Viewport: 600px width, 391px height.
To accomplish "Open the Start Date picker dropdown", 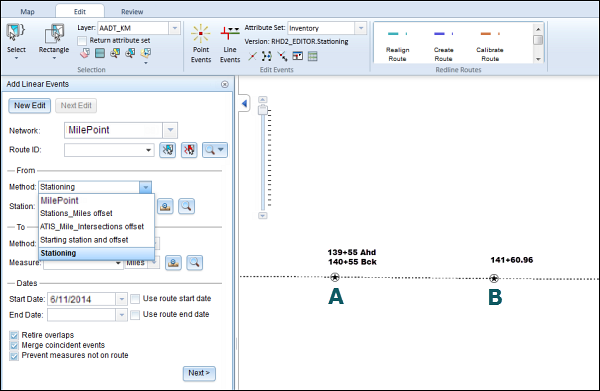I will point(121,299).
